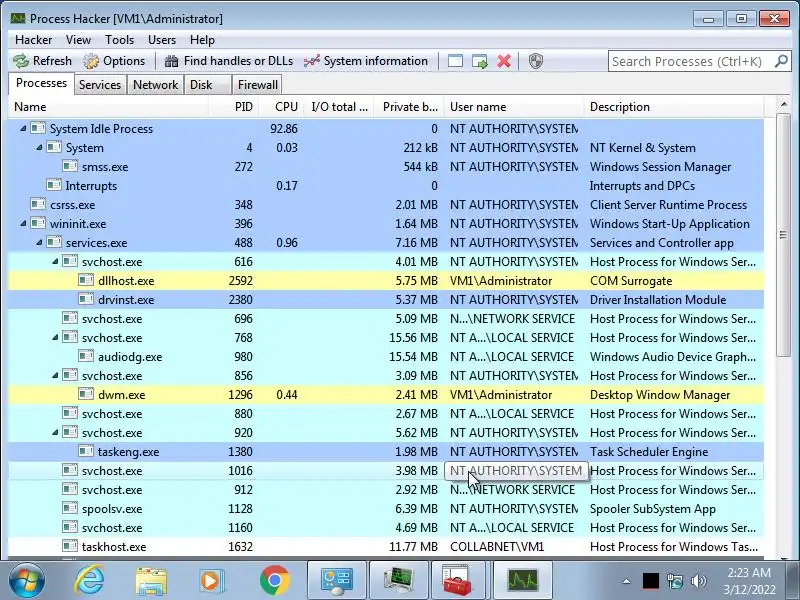Viewport: 800px width, 600px height.
Task: Select the smss.exe process icon
Action: [x=70, y=166]
